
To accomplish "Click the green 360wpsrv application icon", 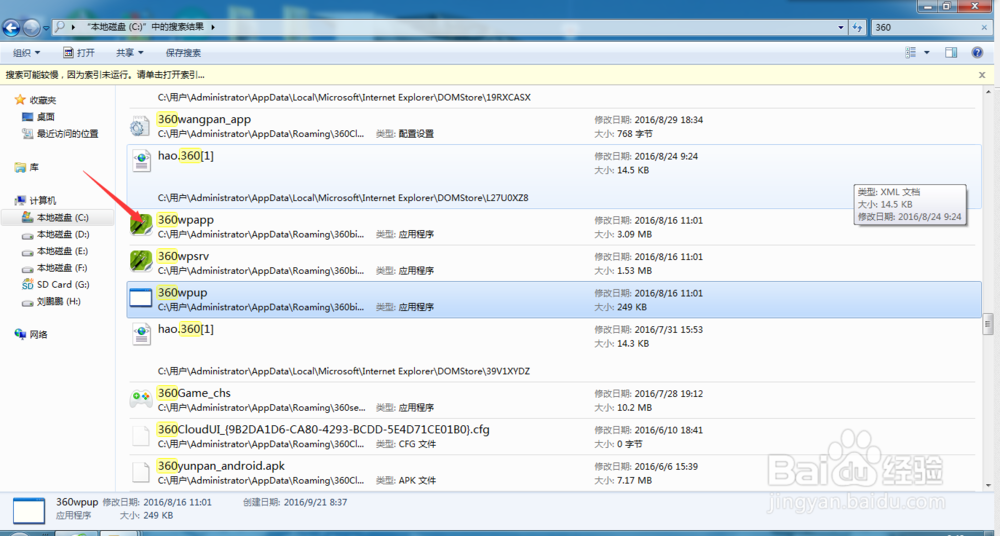I will [141, 263].
